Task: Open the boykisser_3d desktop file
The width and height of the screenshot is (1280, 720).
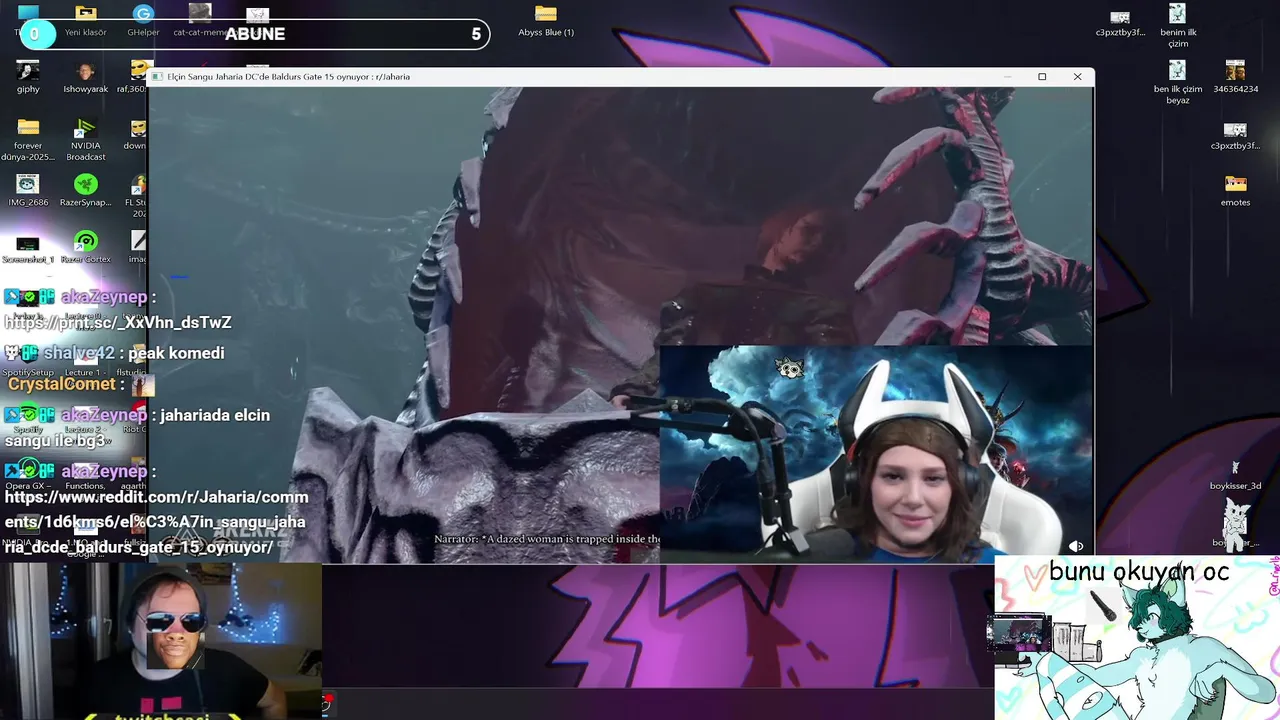Action: click(x=1236, y=475)
